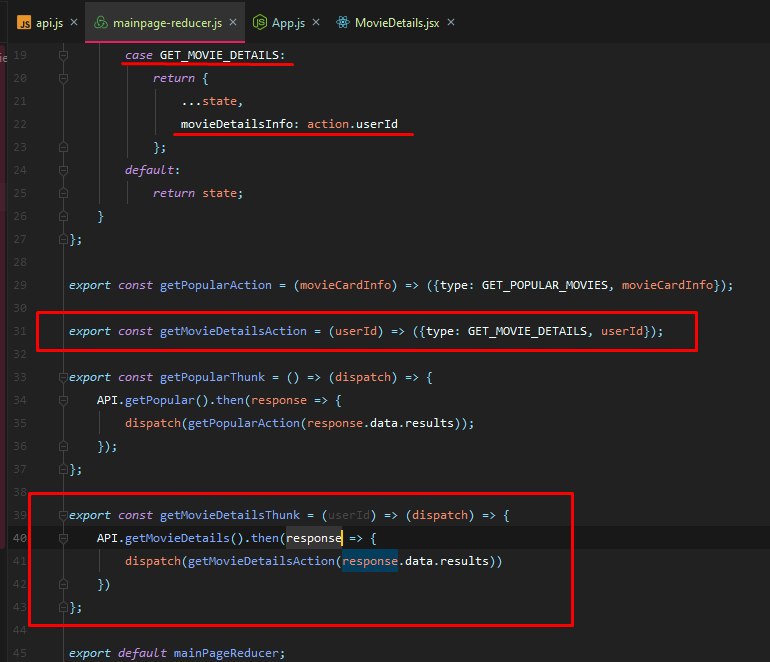Select the mainpage-reducer.js tab
Viewport: 770px width, 662px height.
tap(165, 23)
